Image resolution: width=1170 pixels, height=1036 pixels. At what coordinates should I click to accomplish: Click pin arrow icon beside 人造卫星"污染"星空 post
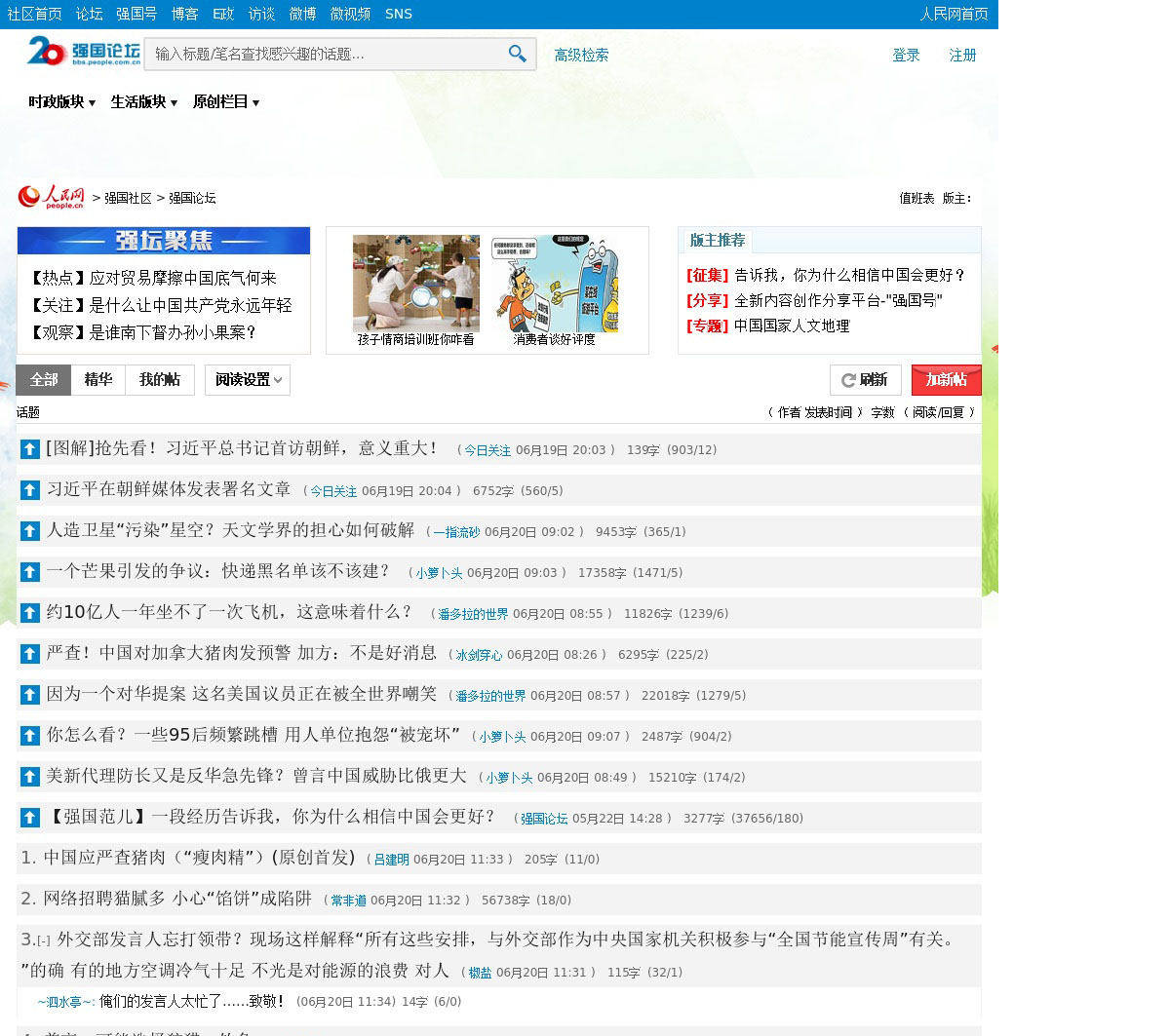(30, 531)
